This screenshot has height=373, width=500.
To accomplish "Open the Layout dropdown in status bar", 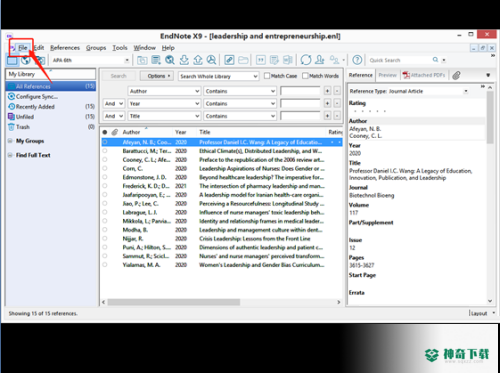I will (x=482, y=313).
